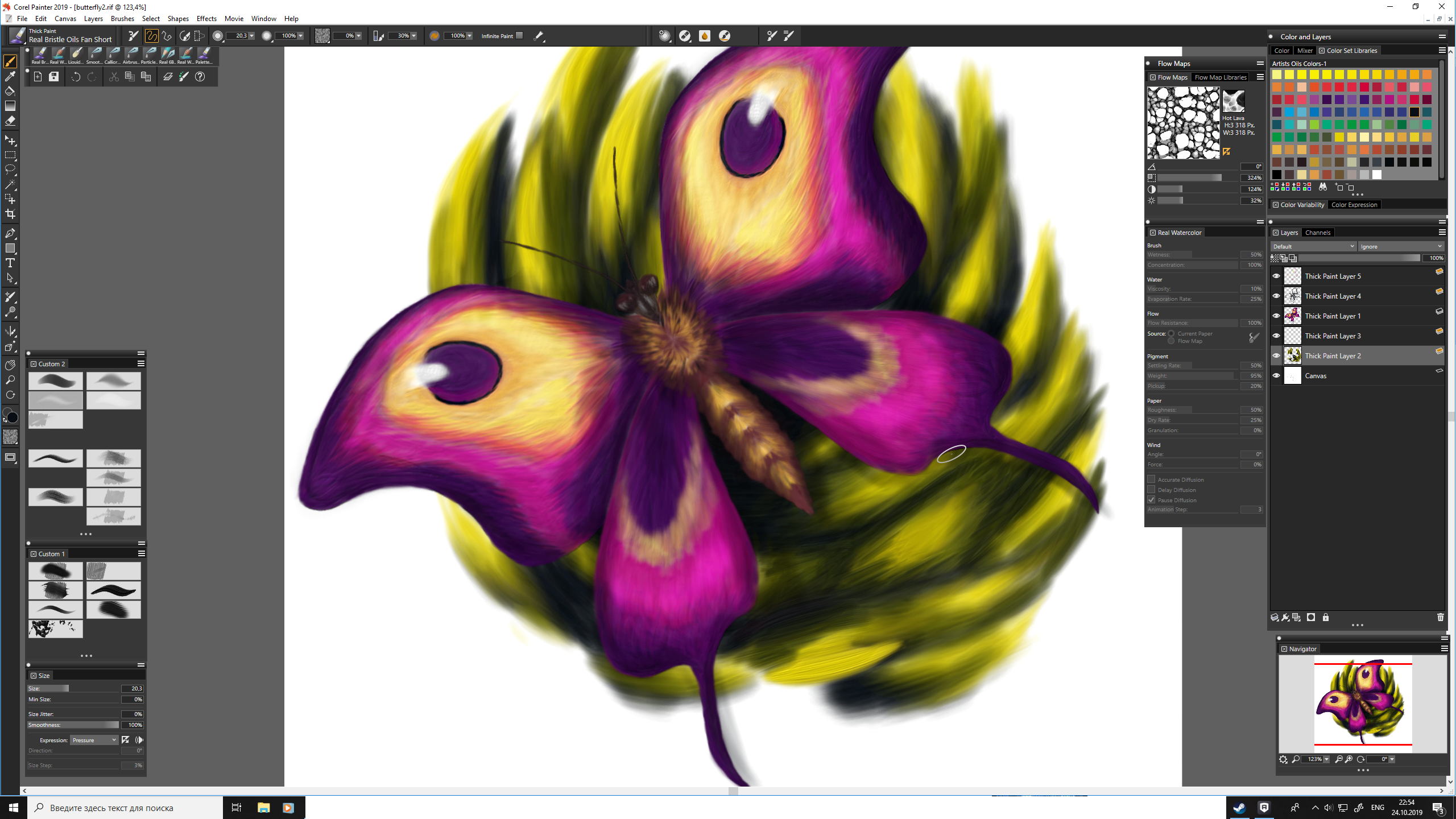Open layer composite method Default dropdown
The width and height of the screenshot is (1456, 819).
[x=1313, y=246]
